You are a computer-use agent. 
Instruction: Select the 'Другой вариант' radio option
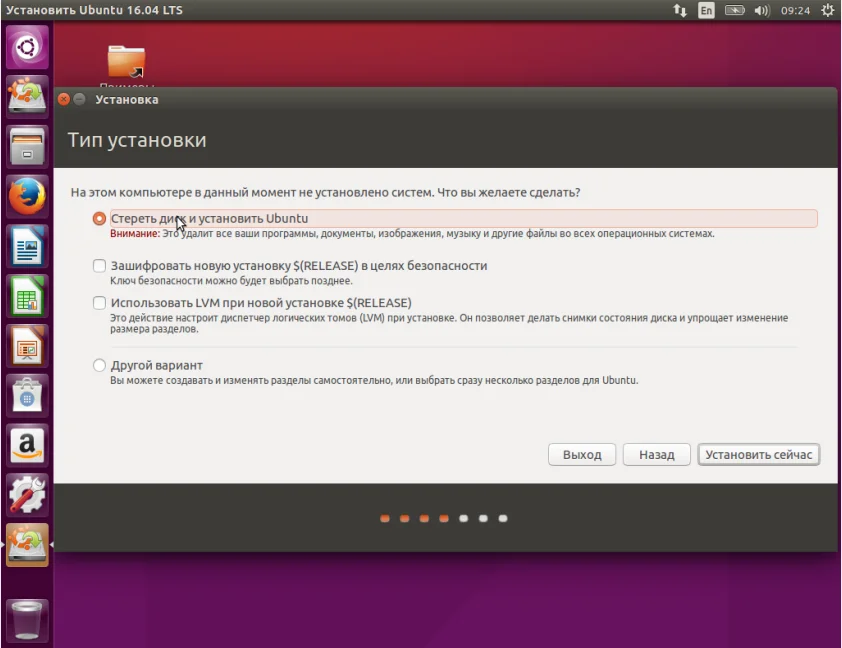99,366
